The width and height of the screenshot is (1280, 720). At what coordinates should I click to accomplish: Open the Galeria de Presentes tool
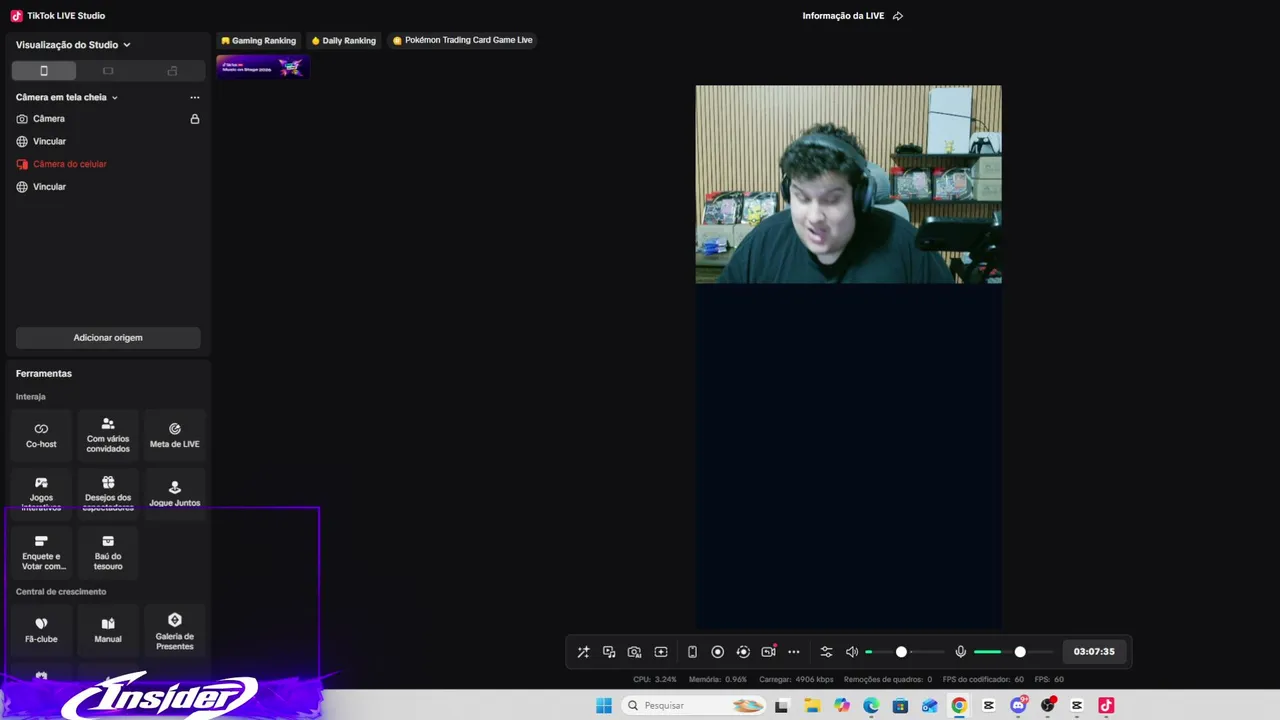175,630
